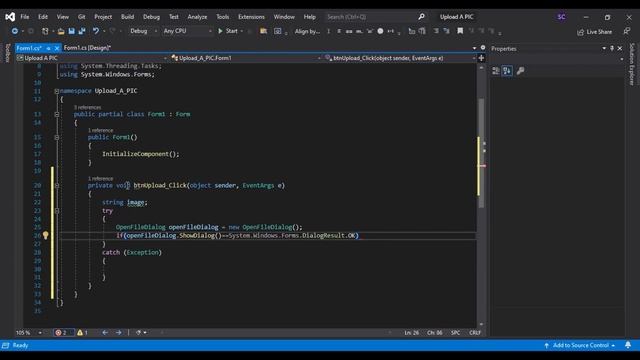Open the Properties window options dropdown arrow
640x360 pixels.
click(604, 48)
